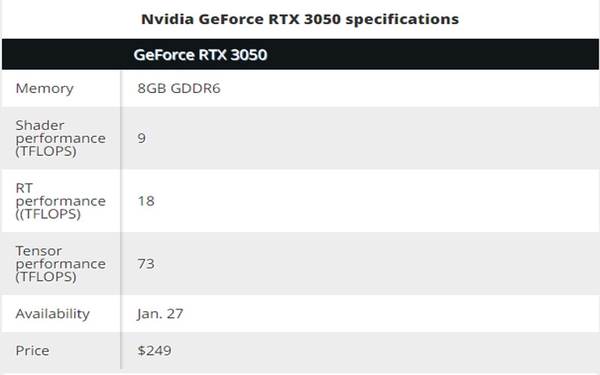Select the GeForce RTX 3050 column header
Screen dimensions: 600x375
click(200, 55)
